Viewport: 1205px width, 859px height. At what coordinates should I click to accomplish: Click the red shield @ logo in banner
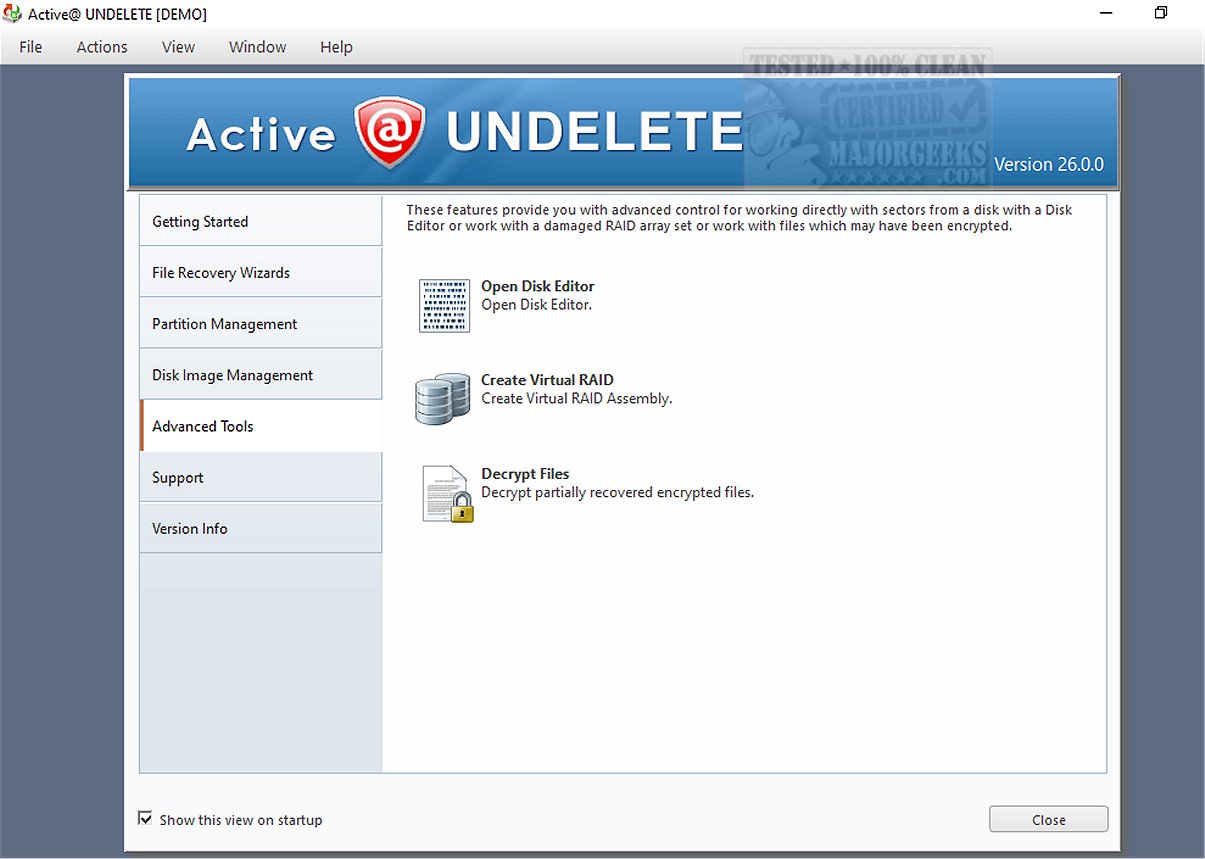tap(390, 133)
